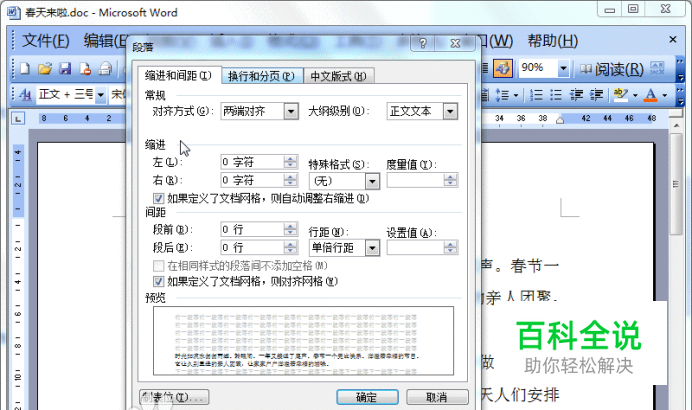692x410 pixels.
Task: Click the 取消 button
Action: click(x=437, y=397)
